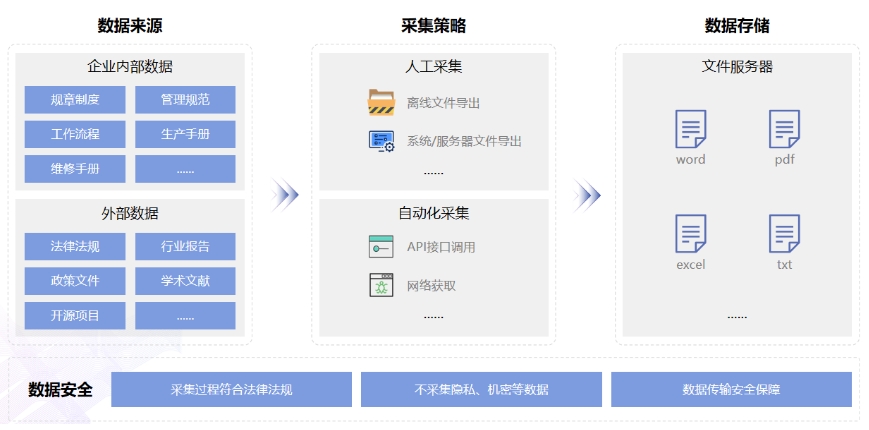Click the excel file icon

tap(690, 235)
